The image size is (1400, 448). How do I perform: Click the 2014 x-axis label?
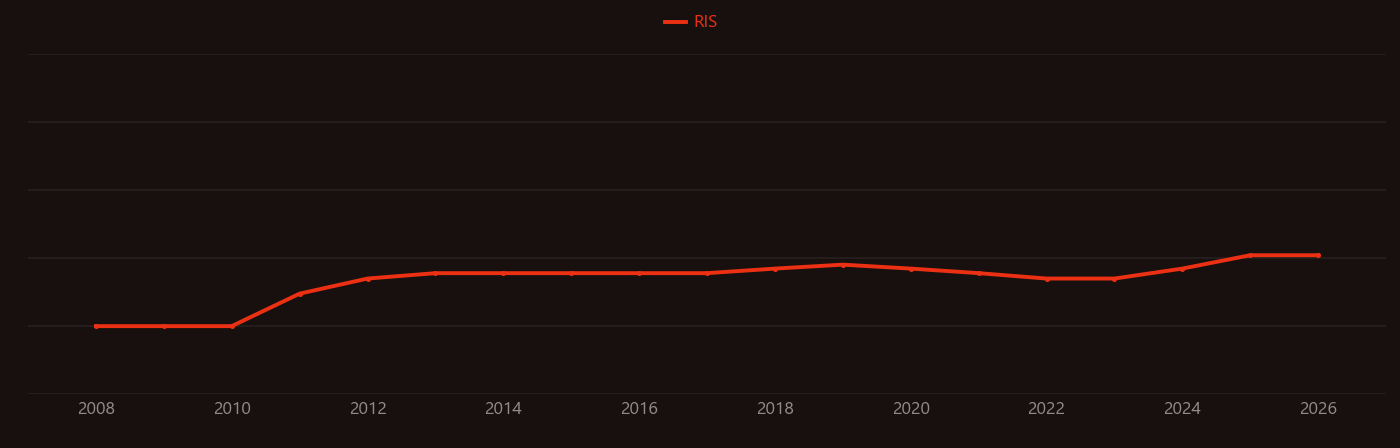coord(504,409)
